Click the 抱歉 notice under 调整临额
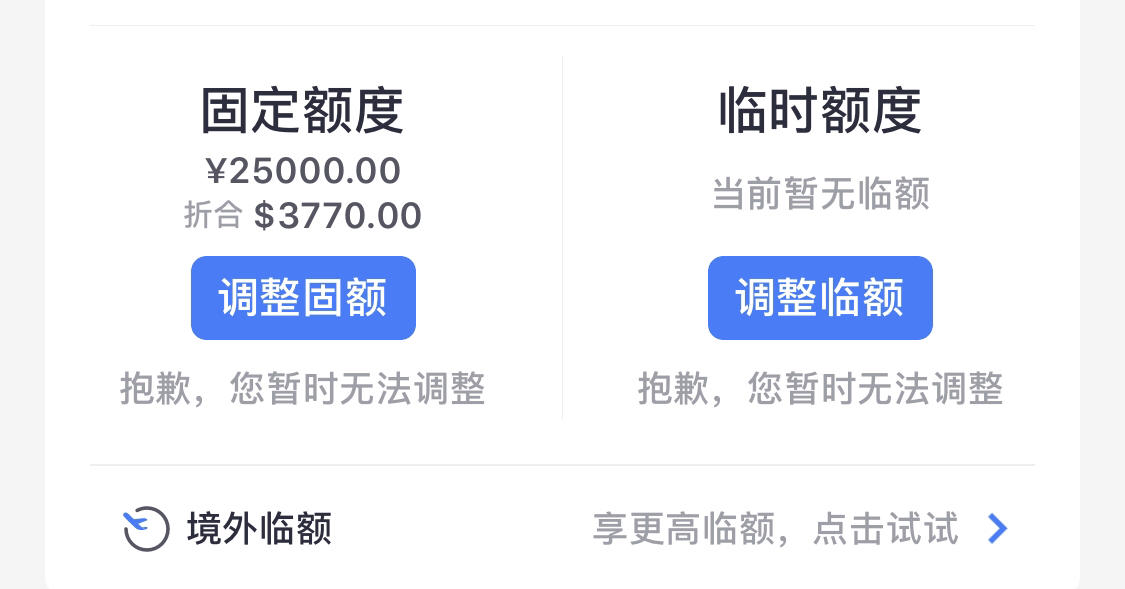The image size is (1125, 589). tap(820, 389)
